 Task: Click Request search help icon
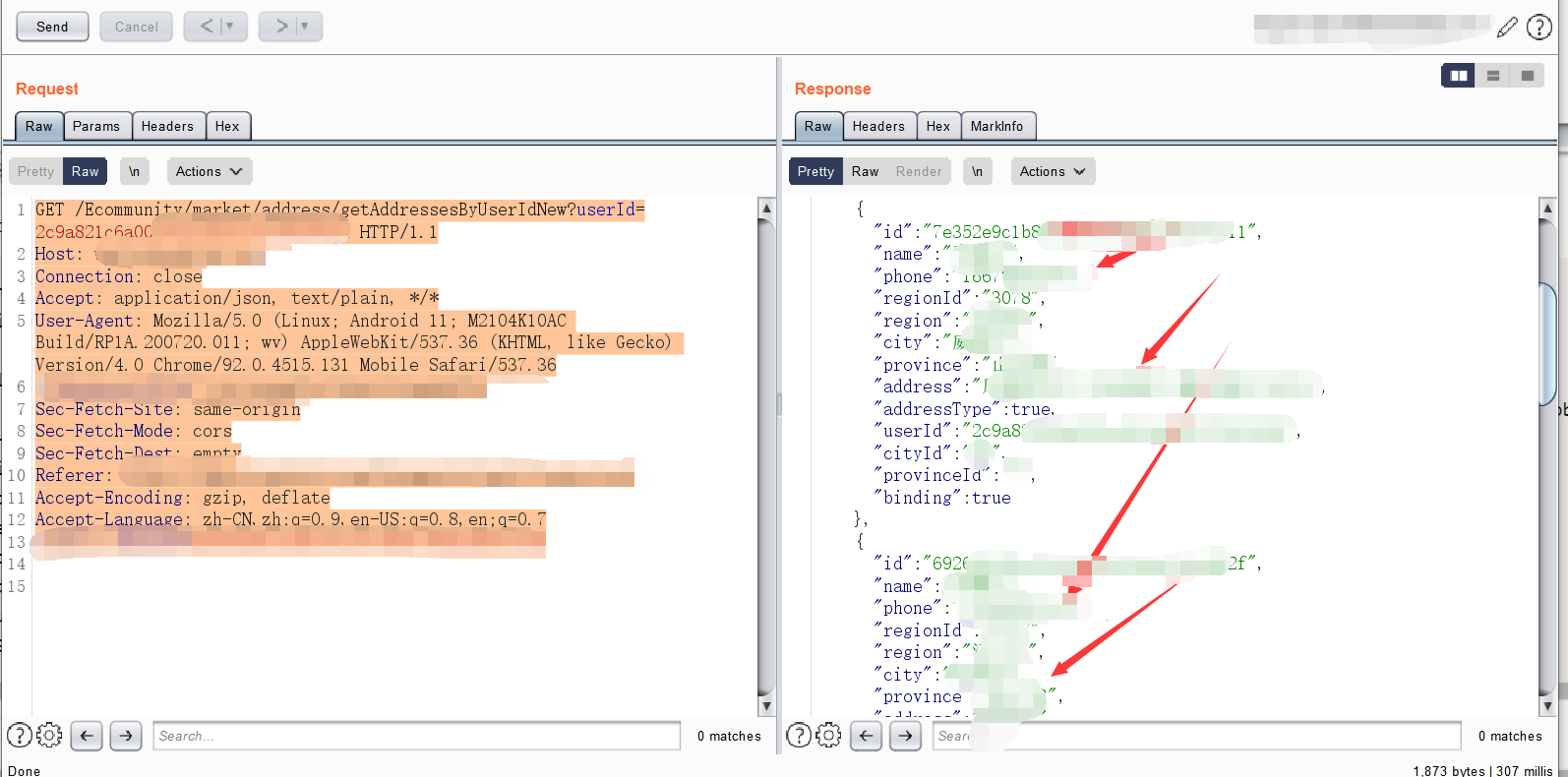point(20,735)
